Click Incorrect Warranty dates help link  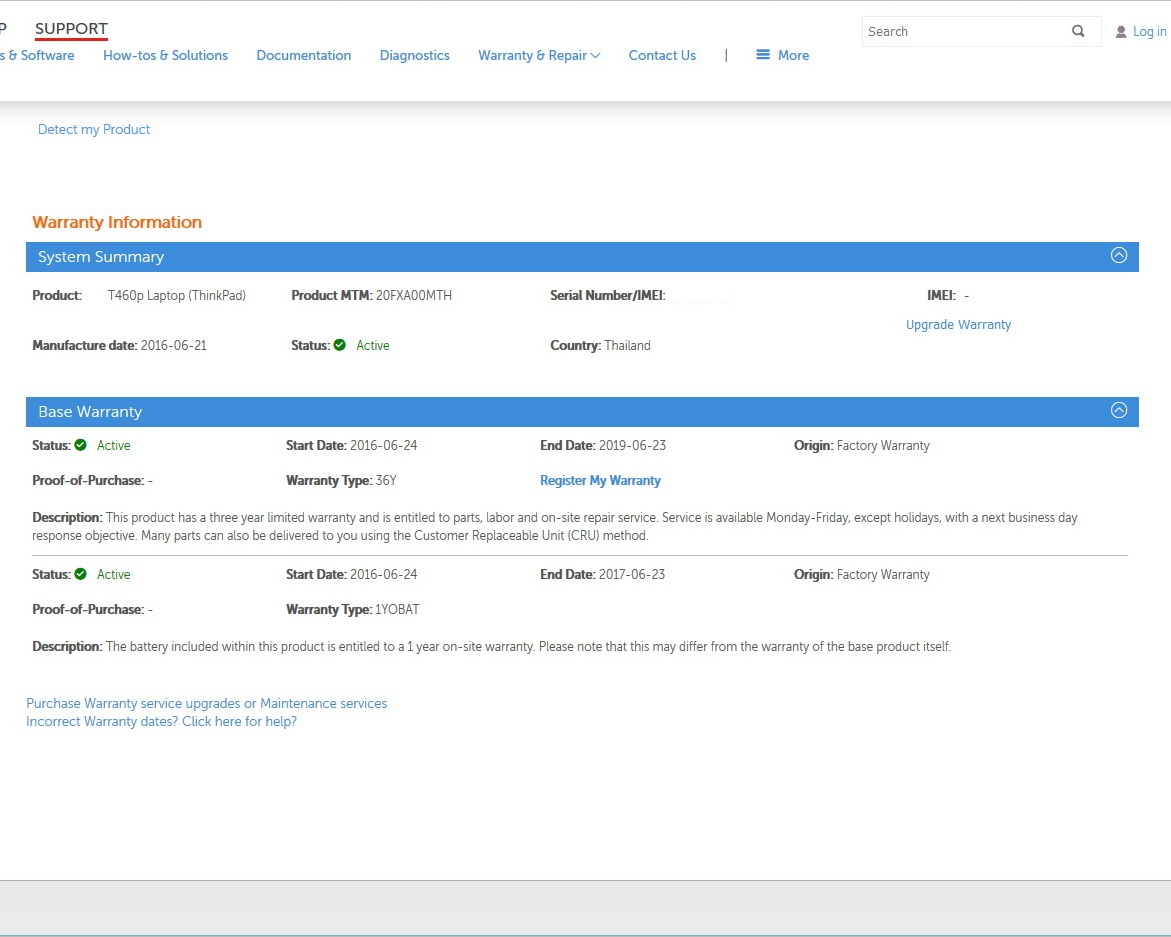(161, 721)
